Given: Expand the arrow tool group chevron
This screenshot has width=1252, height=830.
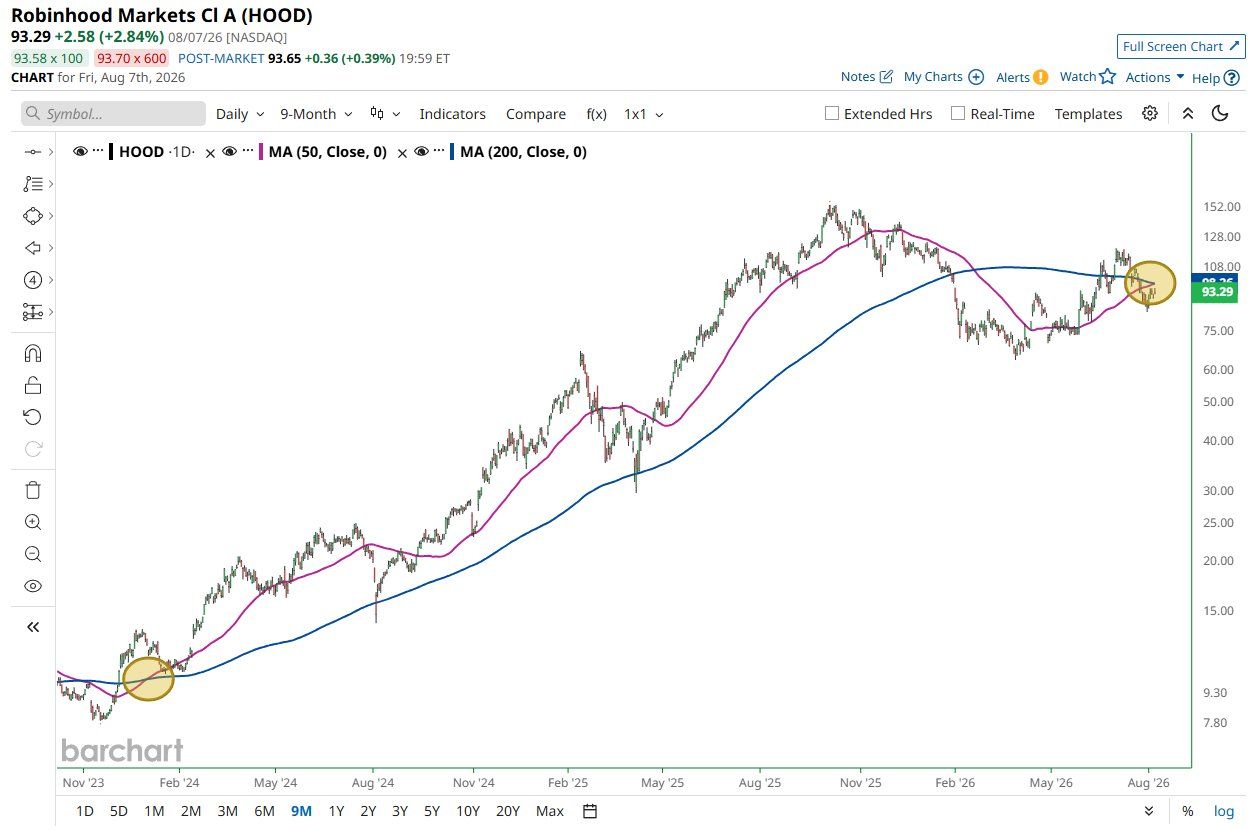Looking at the screenshot, I should 50,248.
